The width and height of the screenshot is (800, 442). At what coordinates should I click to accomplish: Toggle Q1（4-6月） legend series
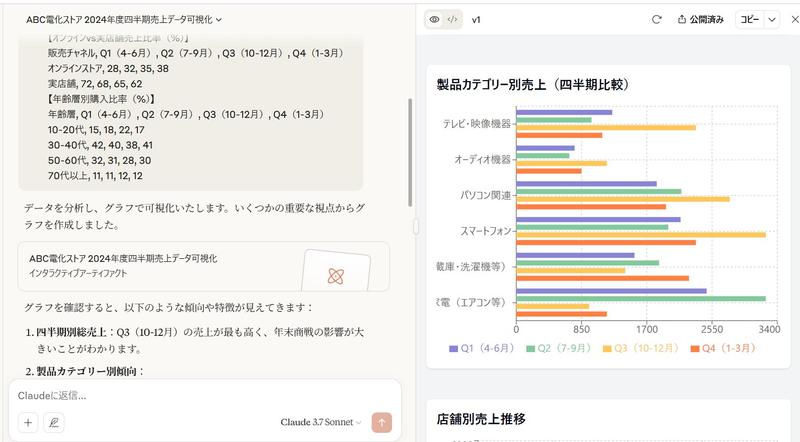[481, 348]
